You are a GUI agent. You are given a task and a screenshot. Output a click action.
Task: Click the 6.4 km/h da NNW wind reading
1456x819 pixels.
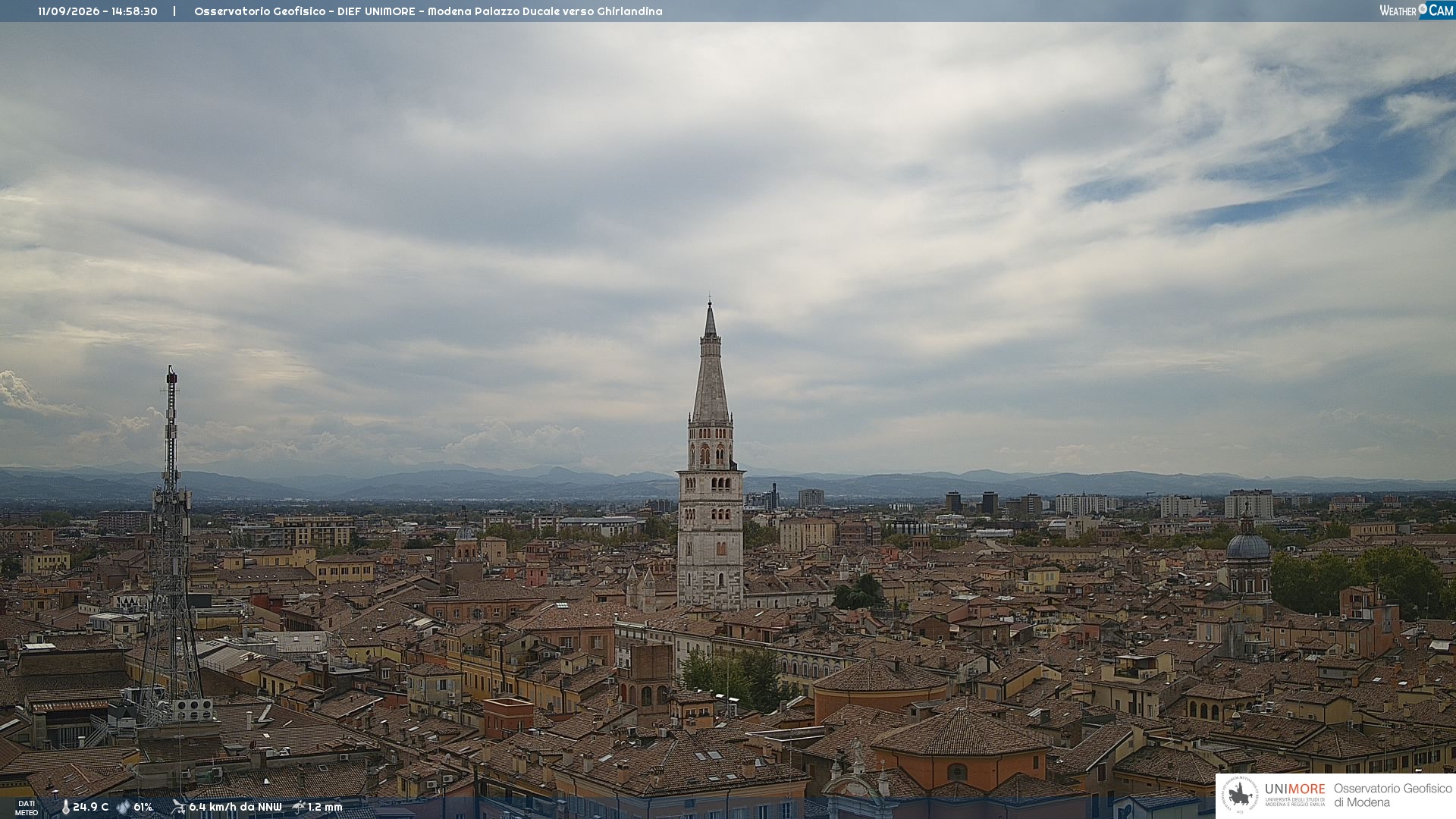235,807
